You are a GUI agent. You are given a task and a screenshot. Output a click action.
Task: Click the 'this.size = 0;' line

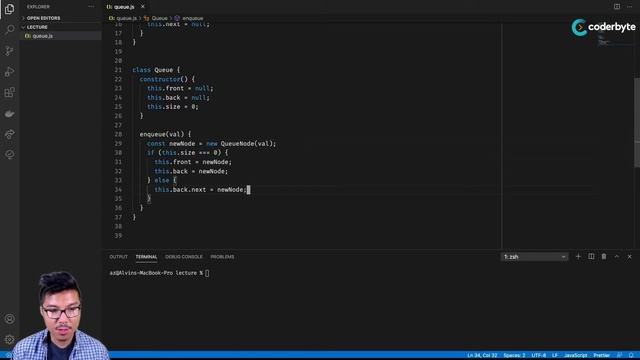click(173, 107)
